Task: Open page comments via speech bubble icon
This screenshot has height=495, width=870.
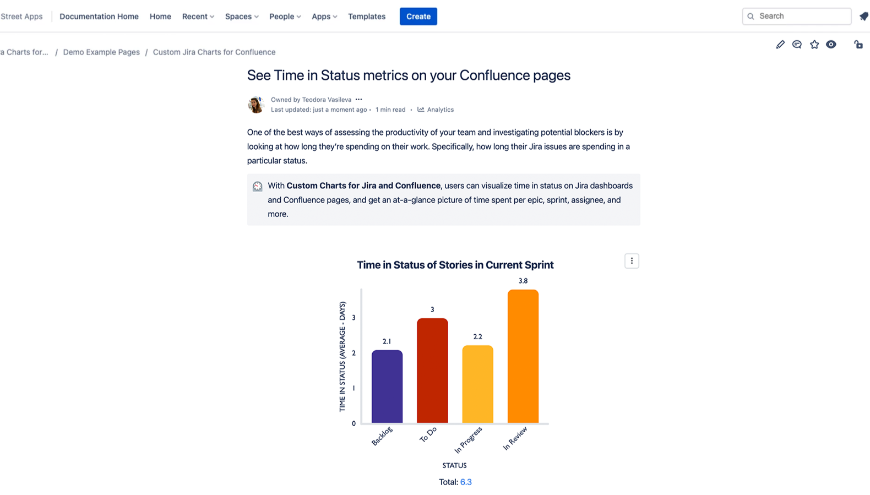Action: coord(797,45)
